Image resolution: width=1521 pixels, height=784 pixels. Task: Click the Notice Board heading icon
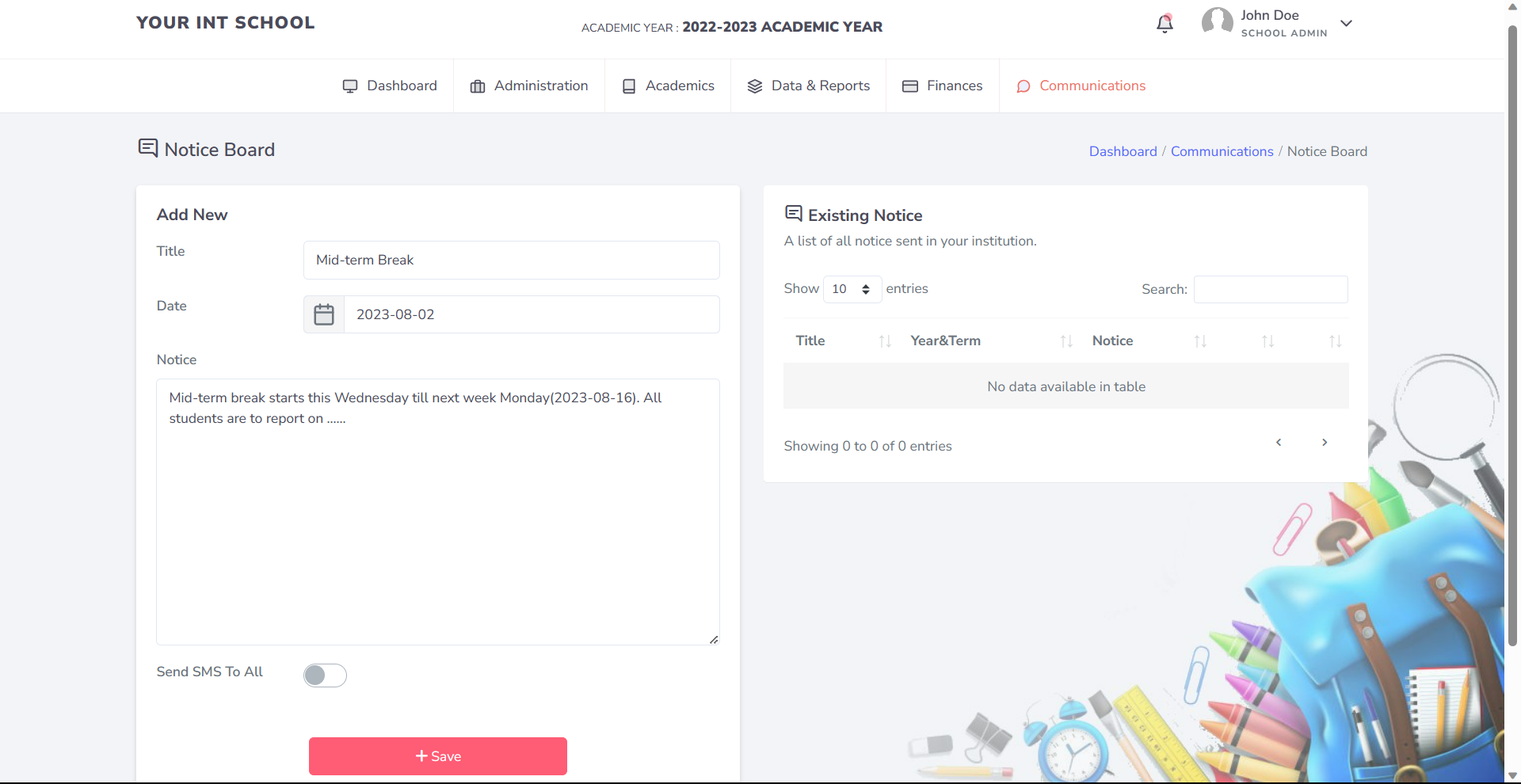(148, 148)
